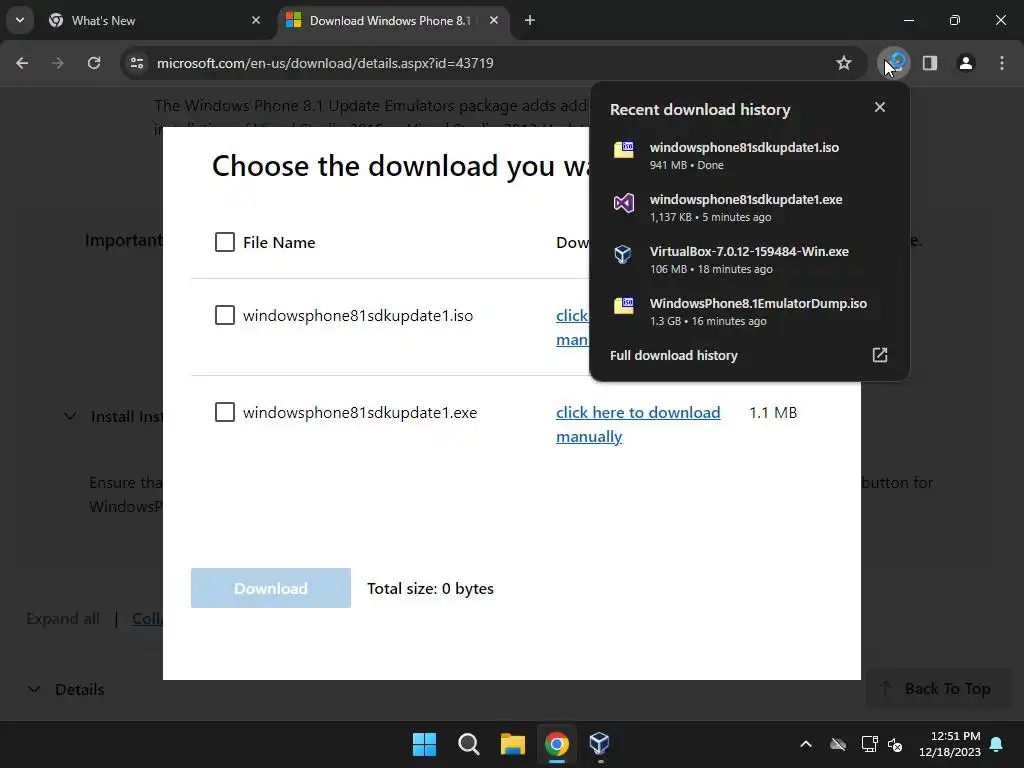Switch to the What's New tab
The width and height of the screenshot is (1024, 768).
point(155,20)
